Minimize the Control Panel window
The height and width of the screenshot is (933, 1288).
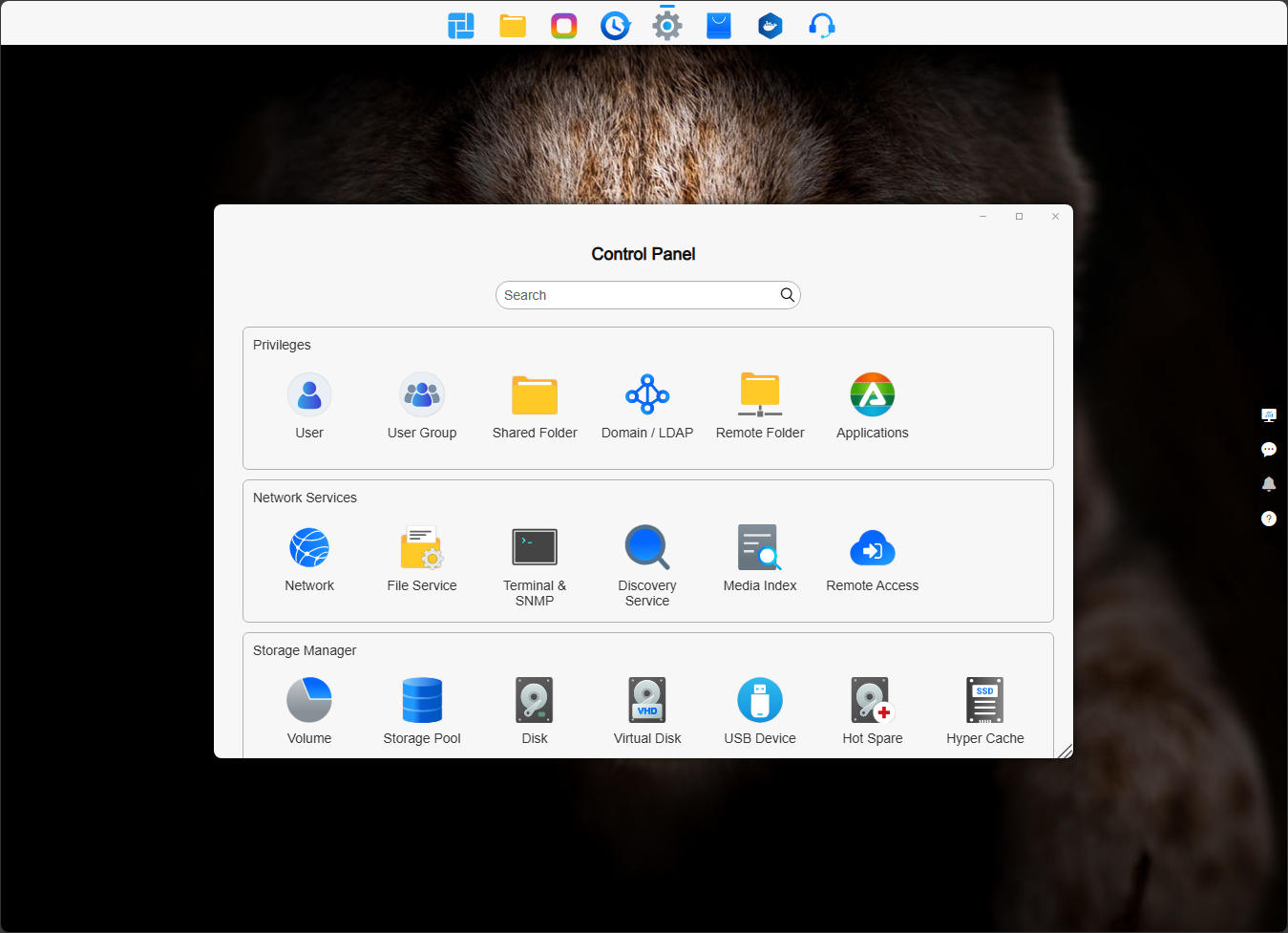pyautogui.click(x=982, y=217)
